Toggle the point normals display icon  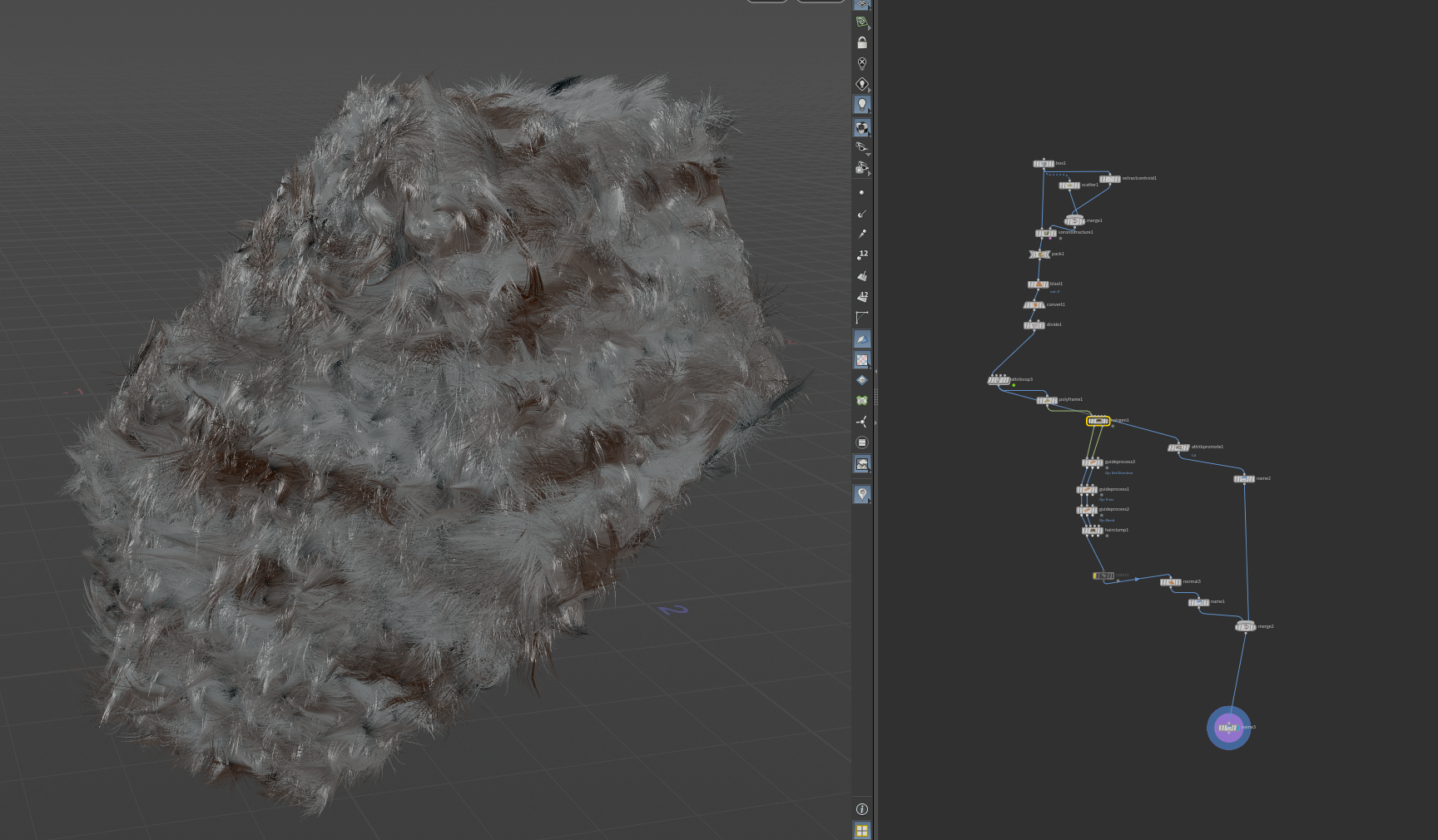point(862,214)
